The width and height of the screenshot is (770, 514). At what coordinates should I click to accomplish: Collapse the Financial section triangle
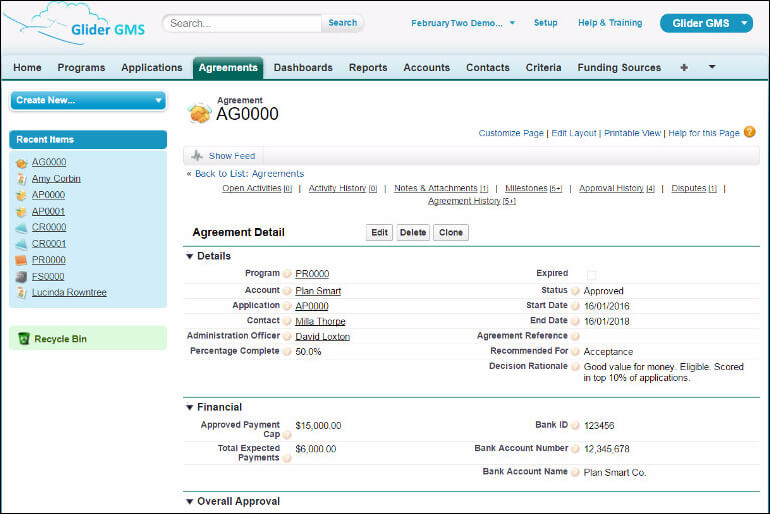pyautogui.click(x=190, y=408)
